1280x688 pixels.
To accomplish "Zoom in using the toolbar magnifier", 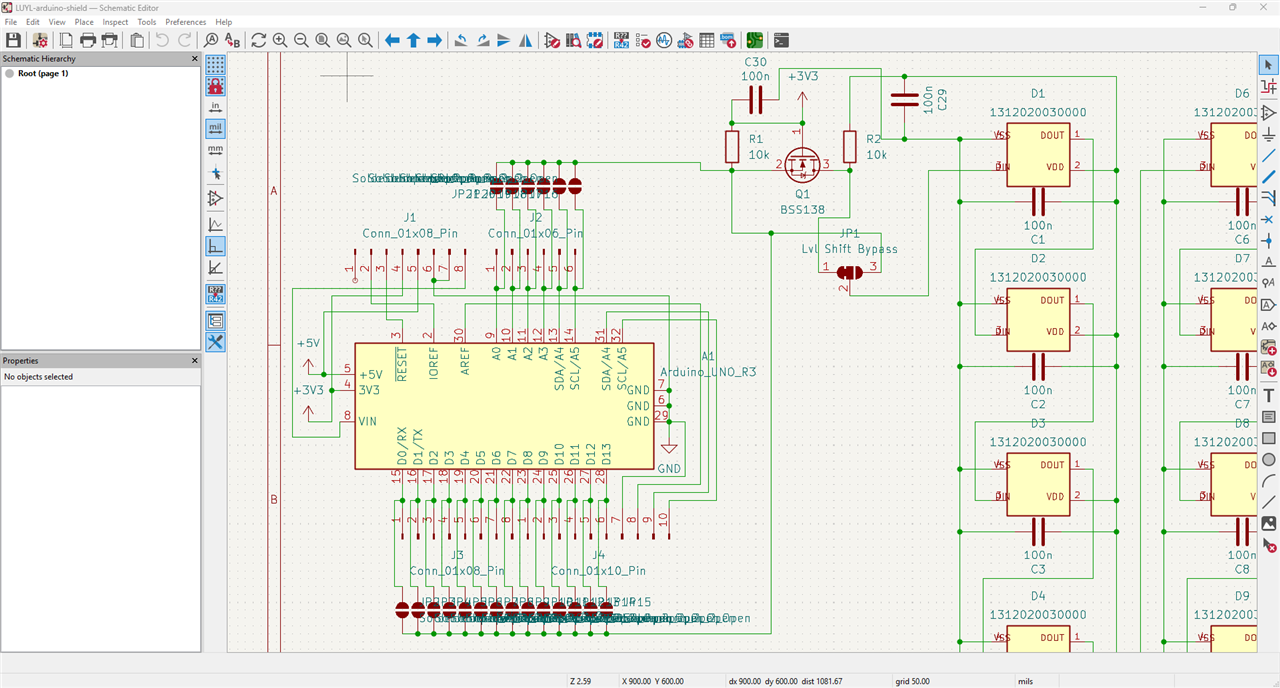I will pos(280,40).
